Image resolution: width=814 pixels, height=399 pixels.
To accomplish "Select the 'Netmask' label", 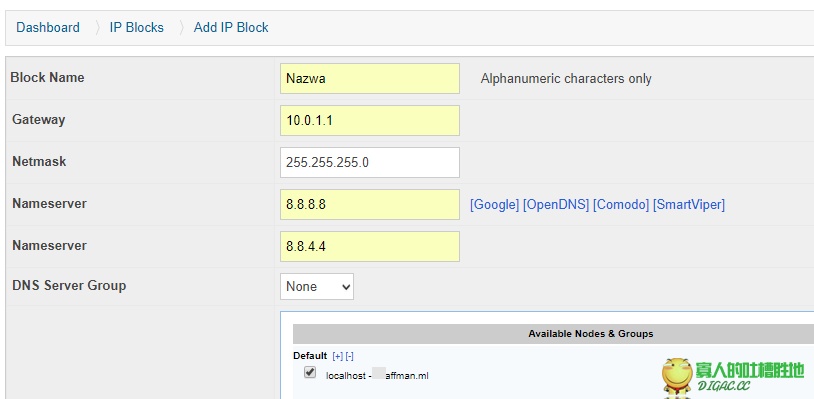I will click(39, 161).
